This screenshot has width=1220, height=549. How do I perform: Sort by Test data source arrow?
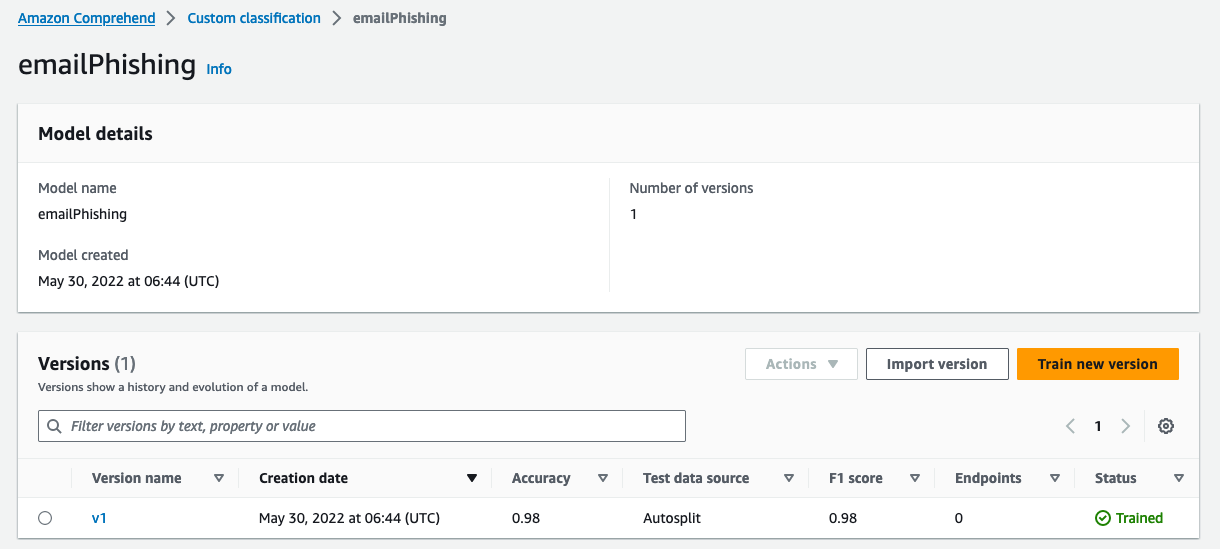pos(789,478)
